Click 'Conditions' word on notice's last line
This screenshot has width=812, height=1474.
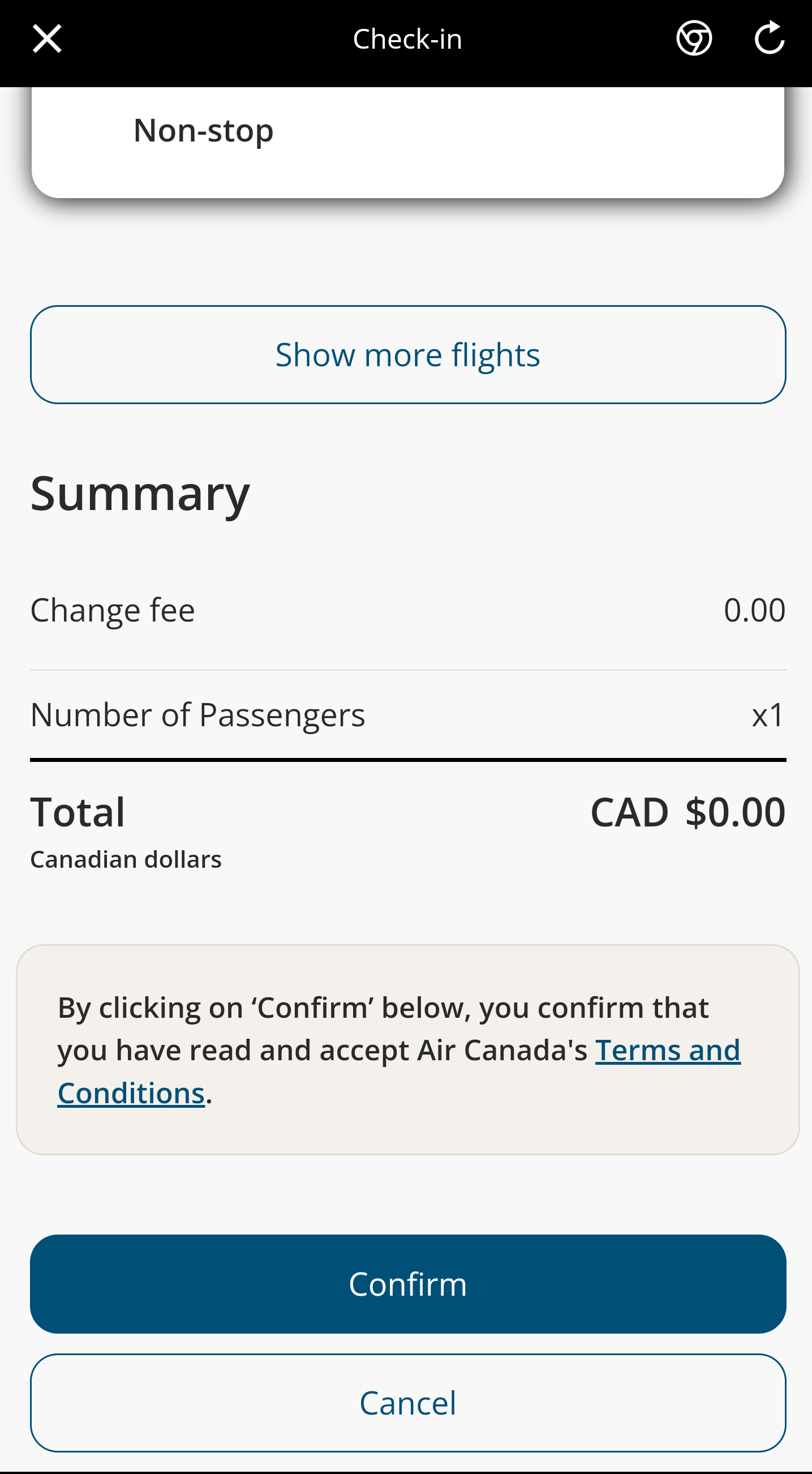pyautogui.click(x=131, y=1093)
